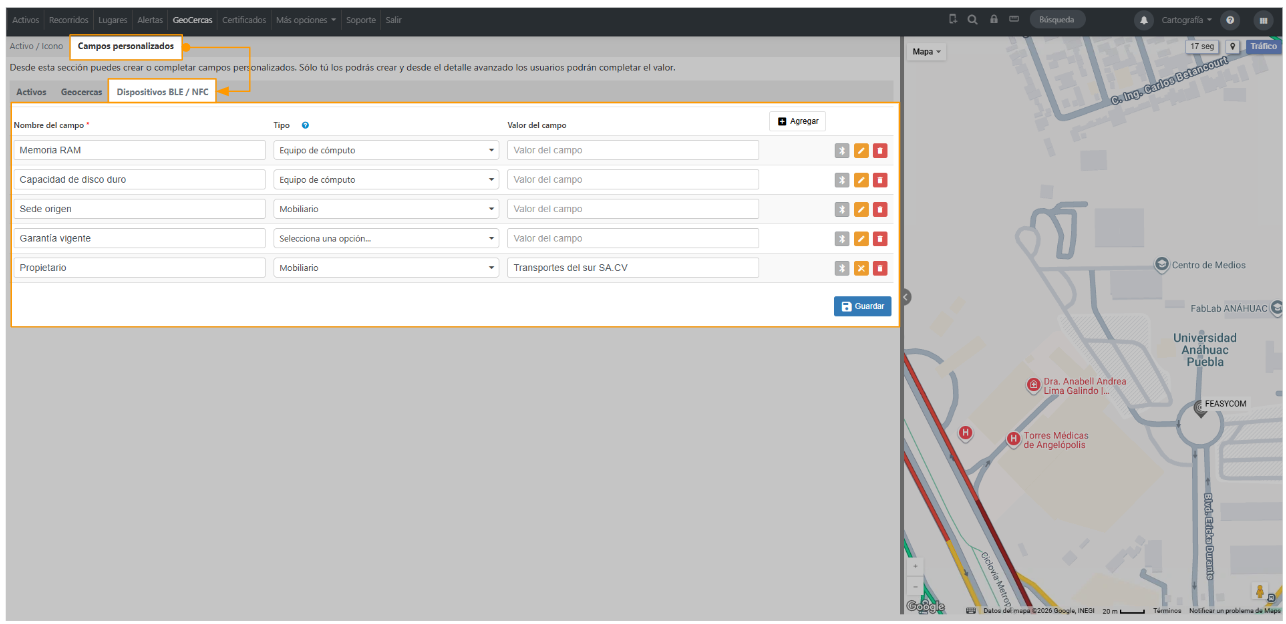Click the map pin marker button

click(x=1233, y=47)
